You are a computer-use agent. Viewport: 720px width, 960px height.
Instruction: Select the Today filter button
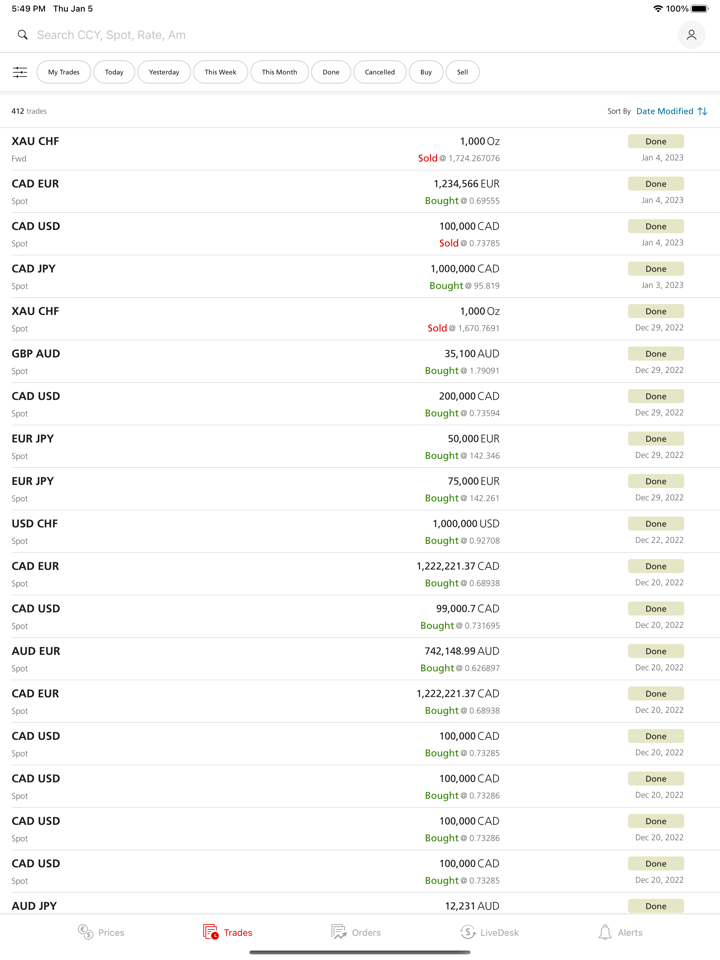[113, 72]
